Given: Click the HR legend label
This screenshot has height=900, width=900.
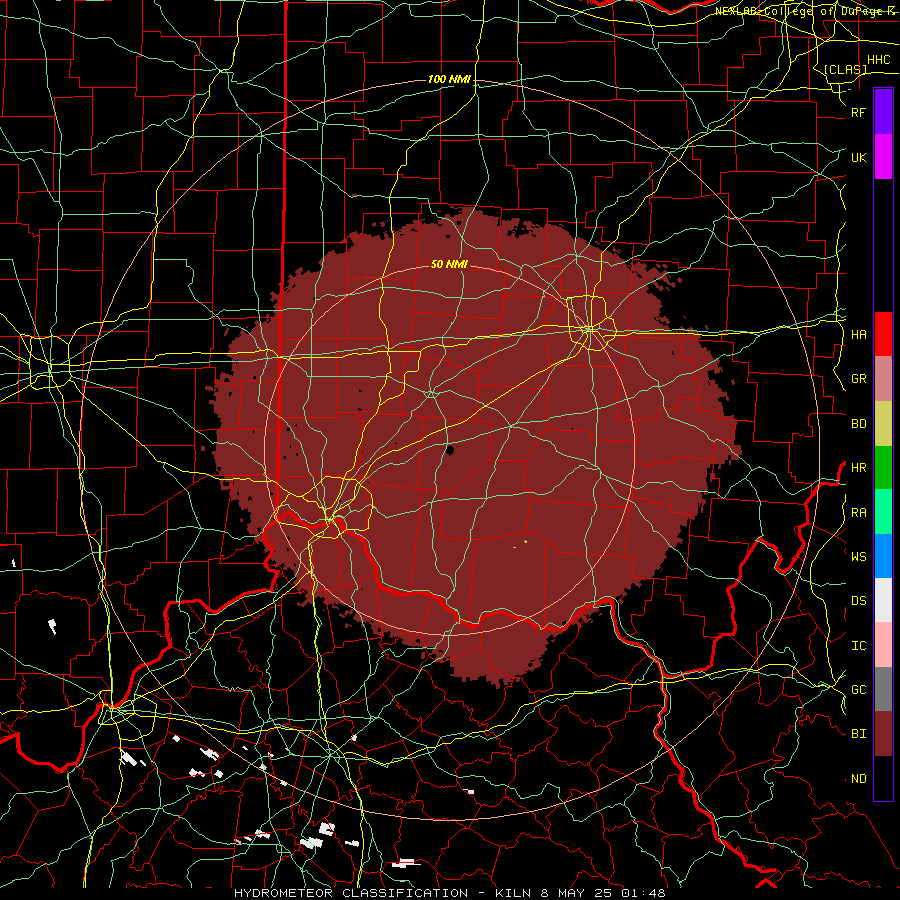Looking at the screenshot, I should pos(858,468).
